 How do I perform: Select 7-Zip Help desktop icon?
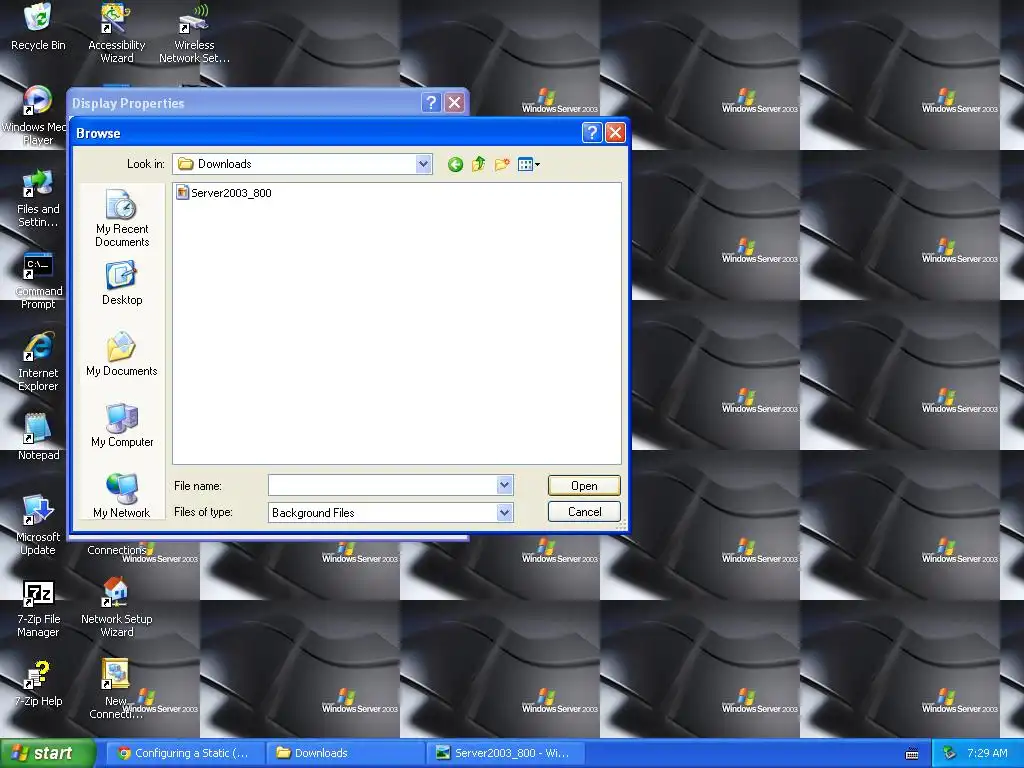(x=38, y=683)
